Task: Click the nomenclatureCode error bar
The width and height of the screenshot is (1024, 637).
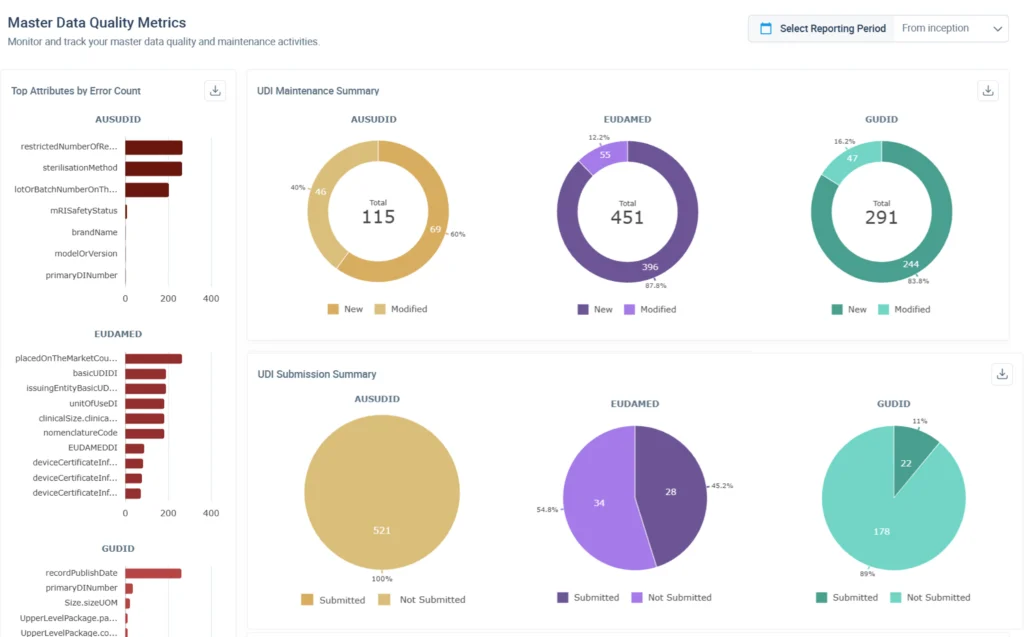Action: [x=144, y=433]
